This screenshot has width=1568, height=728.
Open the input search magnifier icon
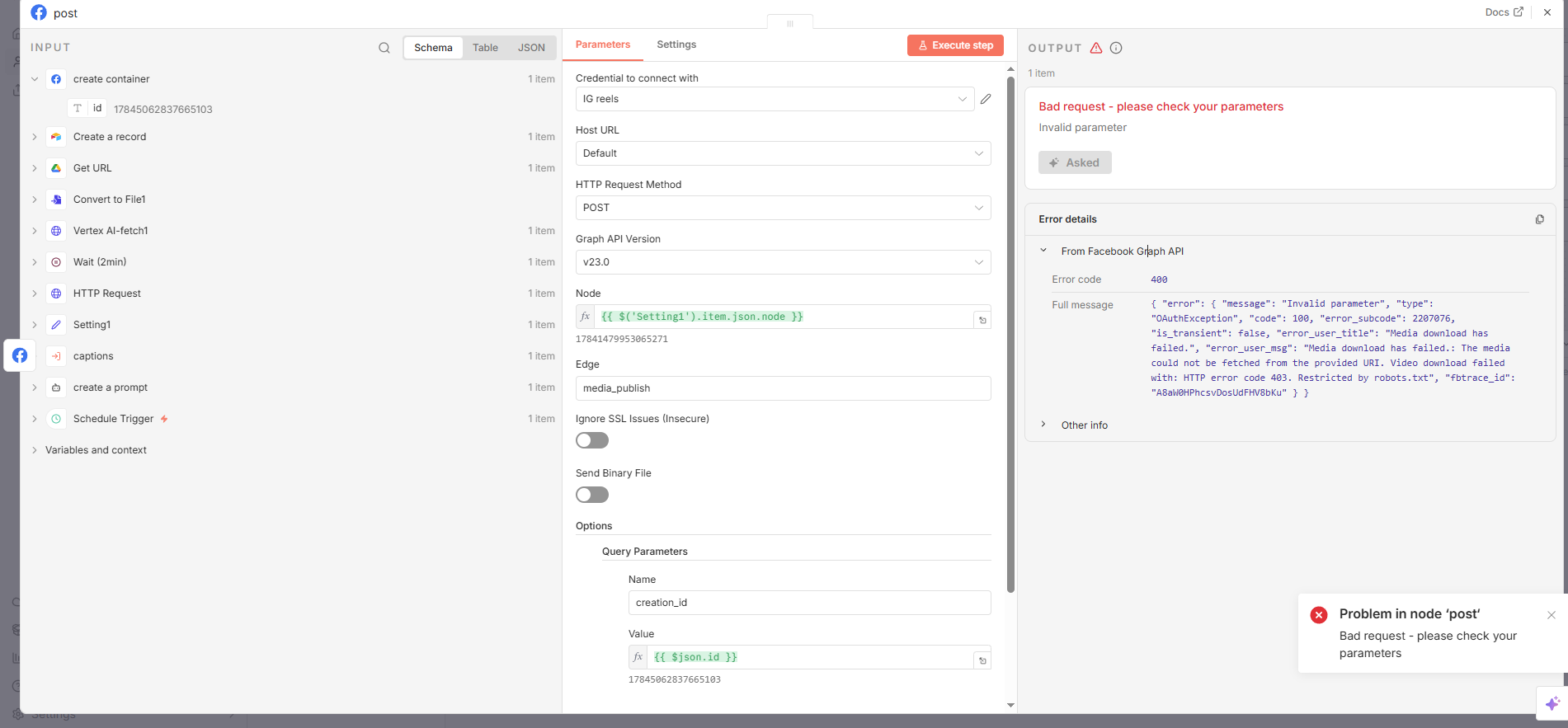[384, 48]
